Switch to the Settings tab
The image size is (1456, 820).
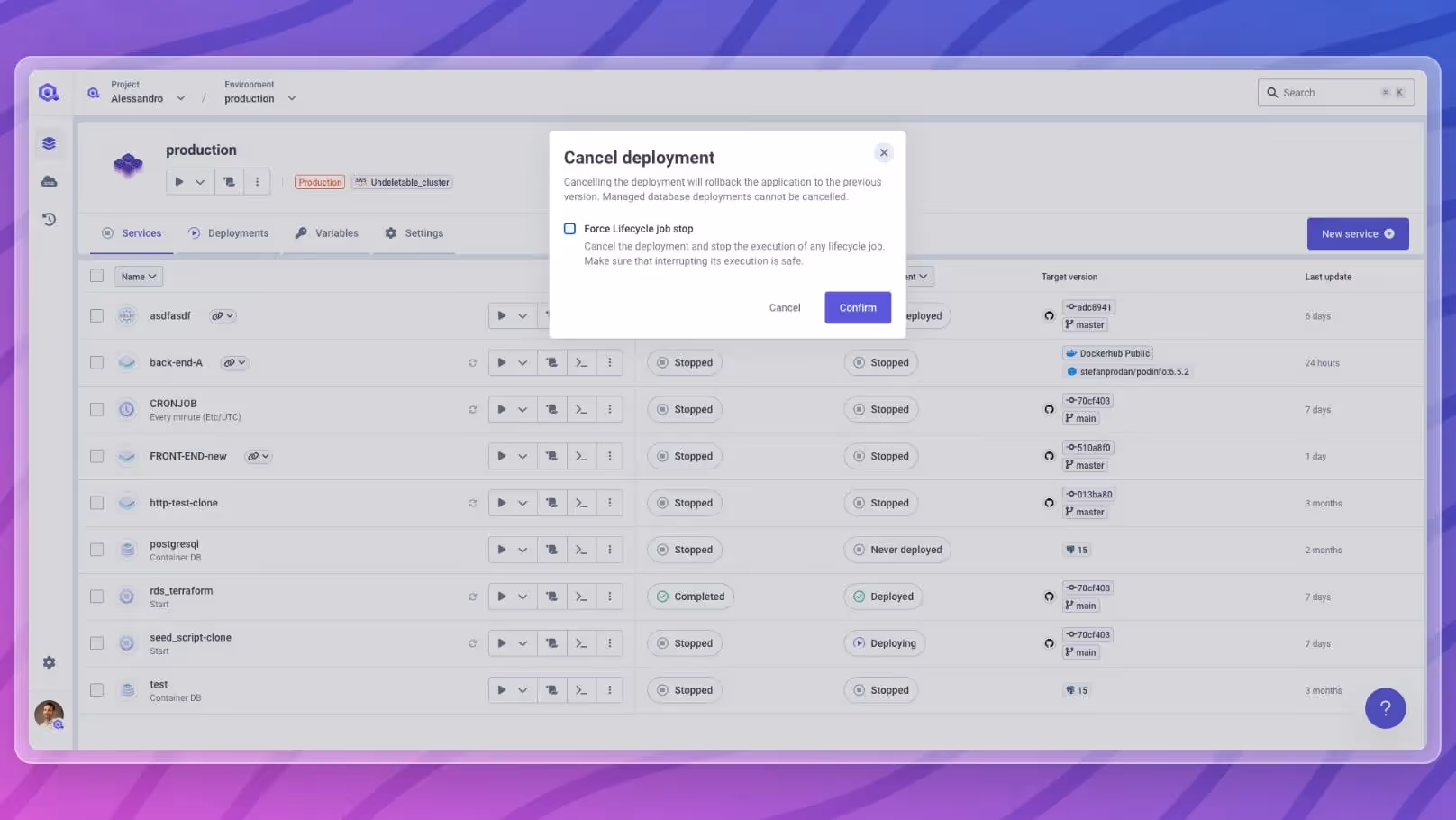[414, 233]
